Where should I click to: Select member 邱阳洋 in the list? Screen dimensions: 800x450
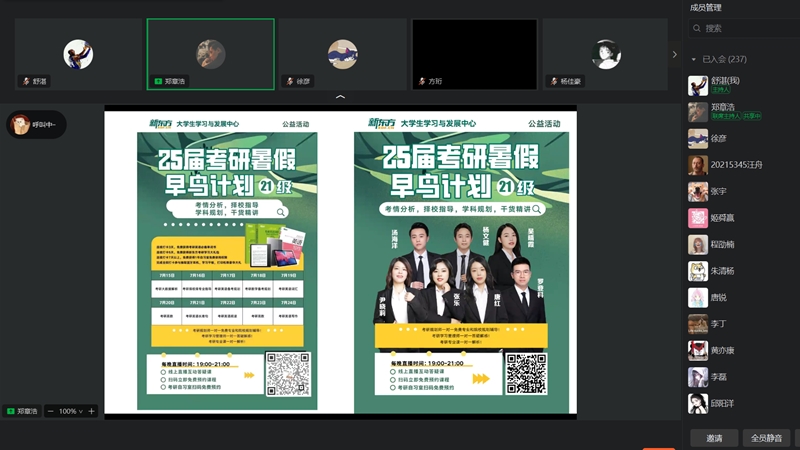click(x=743, y=404)
